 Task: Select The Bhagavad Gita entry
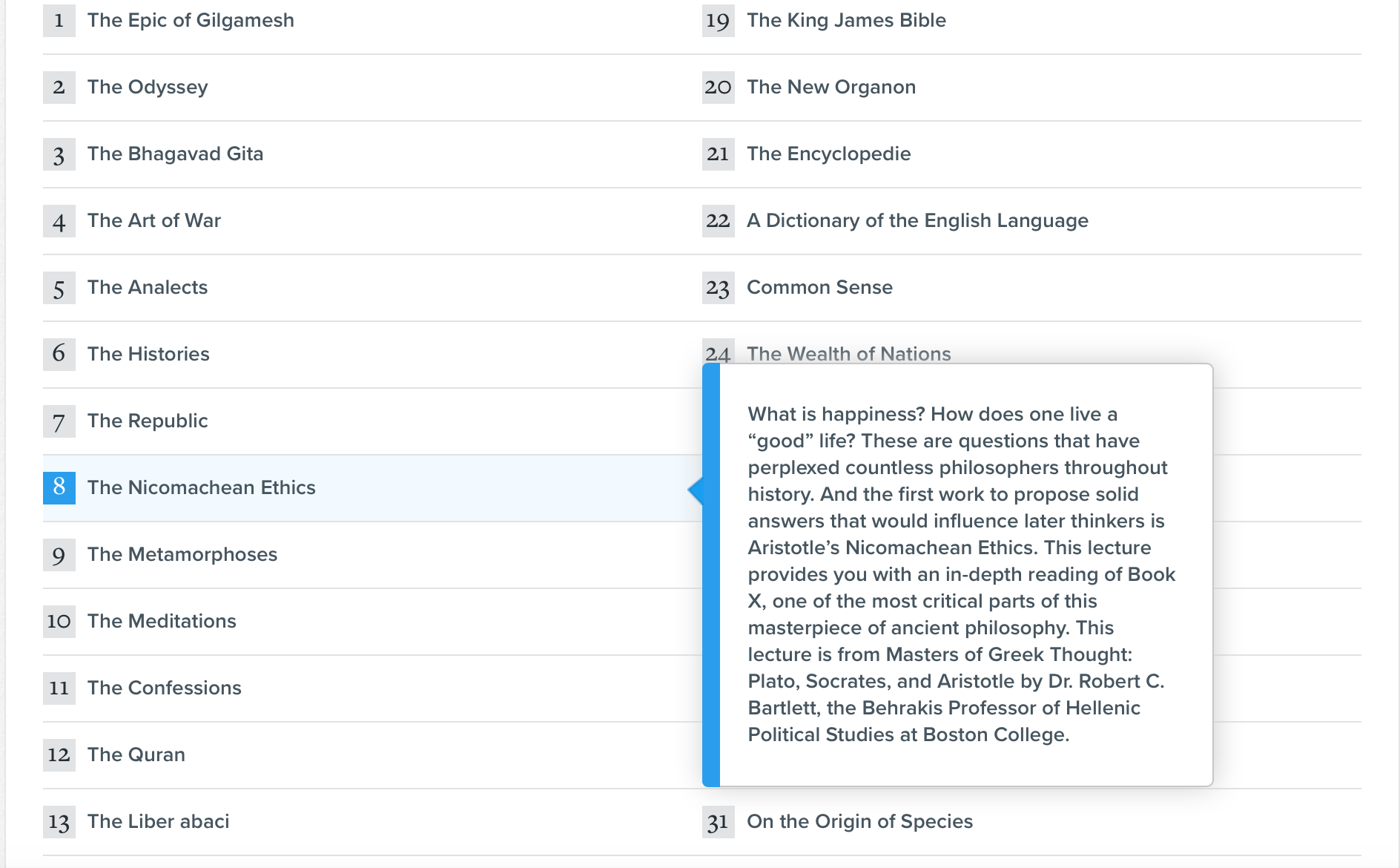(175, 154)
